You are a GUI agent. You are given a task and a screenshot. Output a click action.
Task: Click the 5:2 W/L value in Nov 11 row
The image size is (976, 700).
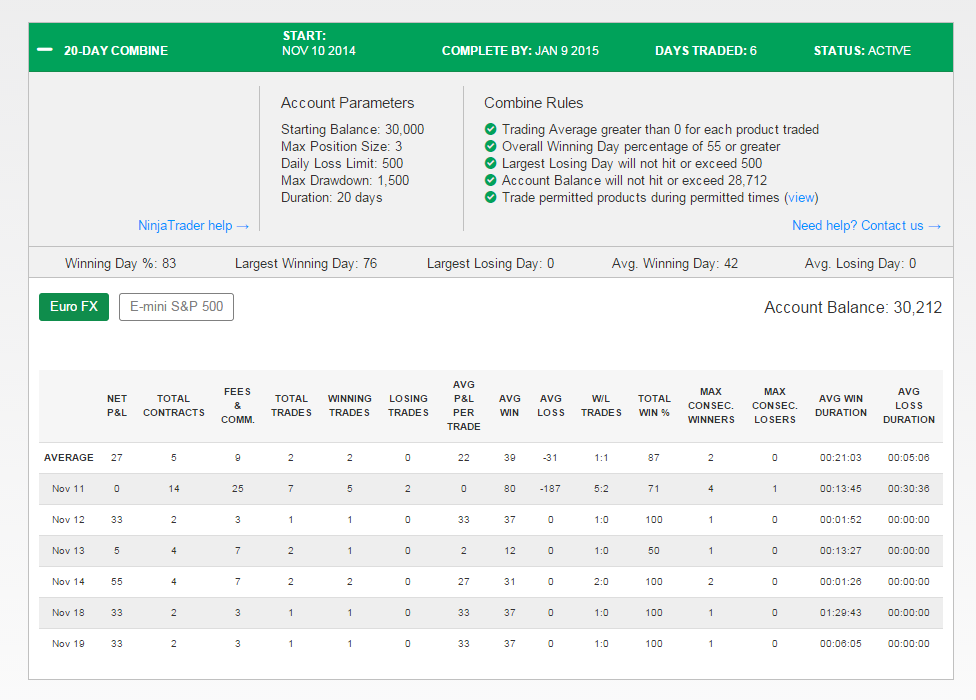tap(601, 488)
